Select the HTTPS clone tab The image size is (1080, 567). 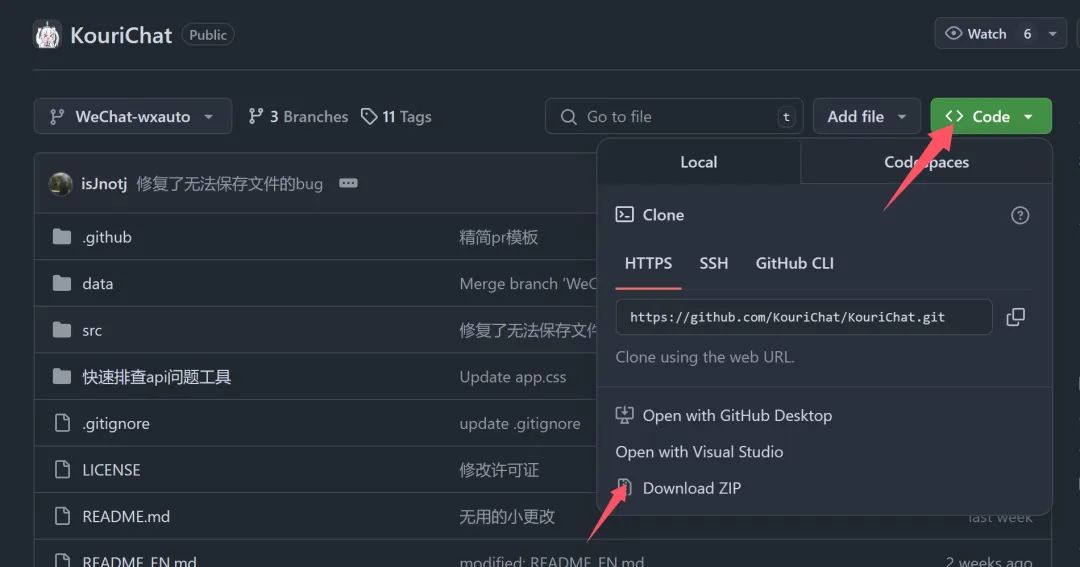(x=648, y=263)
